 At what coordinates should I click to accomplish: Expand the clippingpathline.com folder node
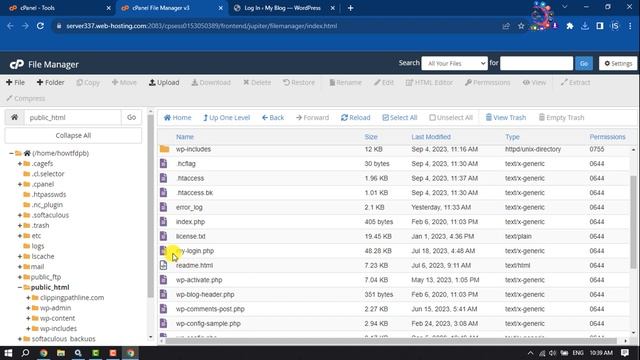28,298
